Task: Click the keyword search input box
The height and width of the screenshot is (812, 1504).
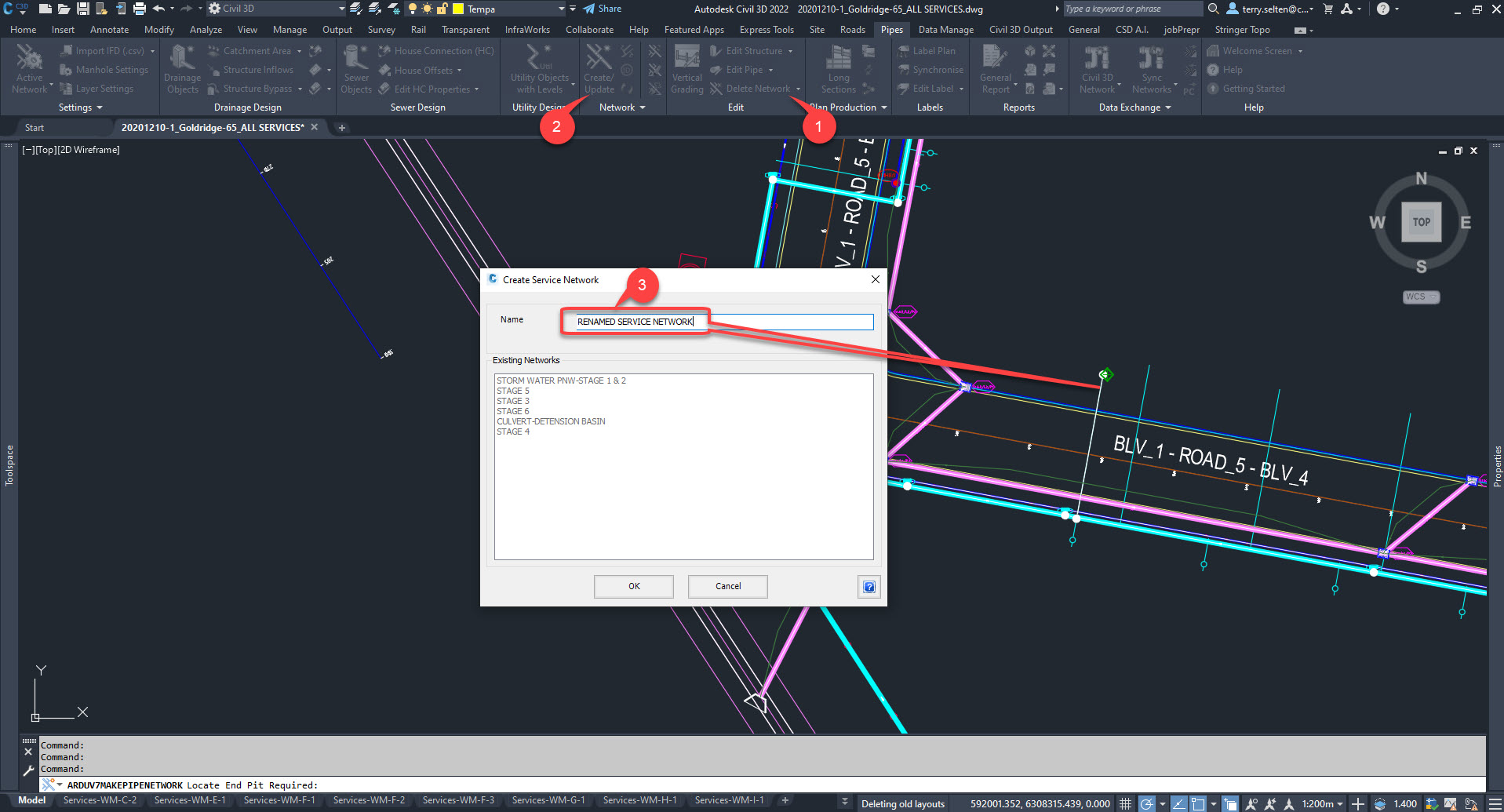Action: 1131,9
